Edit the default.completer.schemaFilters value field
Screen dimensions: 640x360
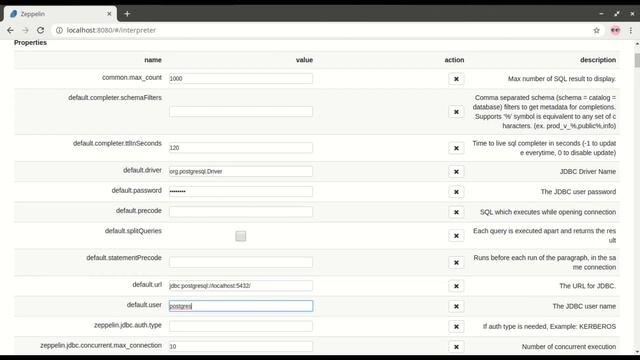coord(241,111)
